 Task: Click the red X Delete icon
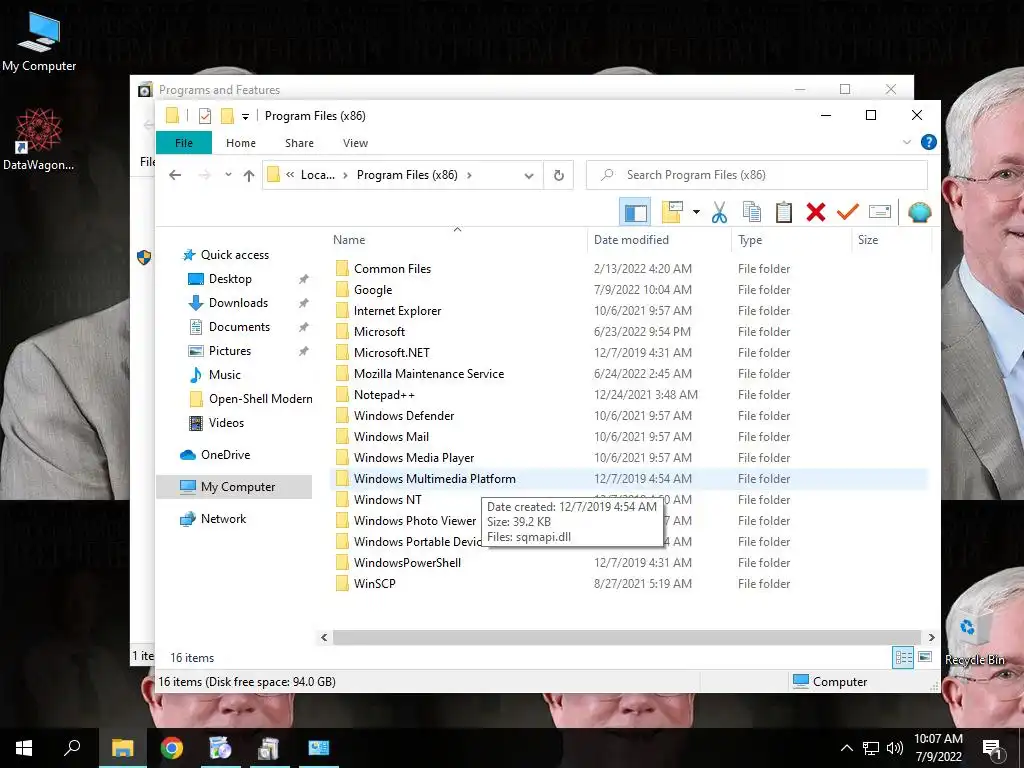(816, 212)
